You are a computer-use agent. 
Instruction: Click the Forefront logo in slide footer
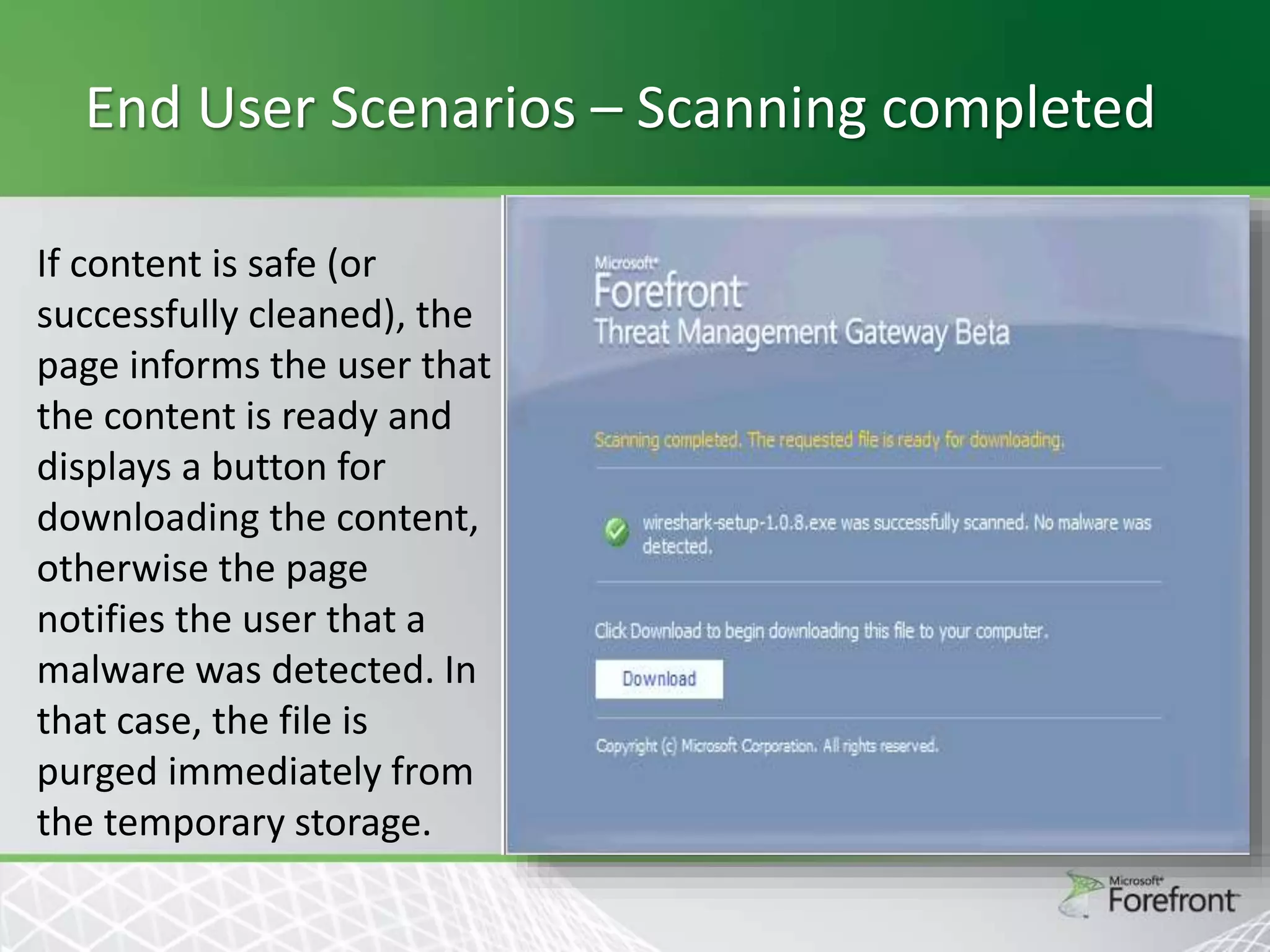tap(1150, 894)
